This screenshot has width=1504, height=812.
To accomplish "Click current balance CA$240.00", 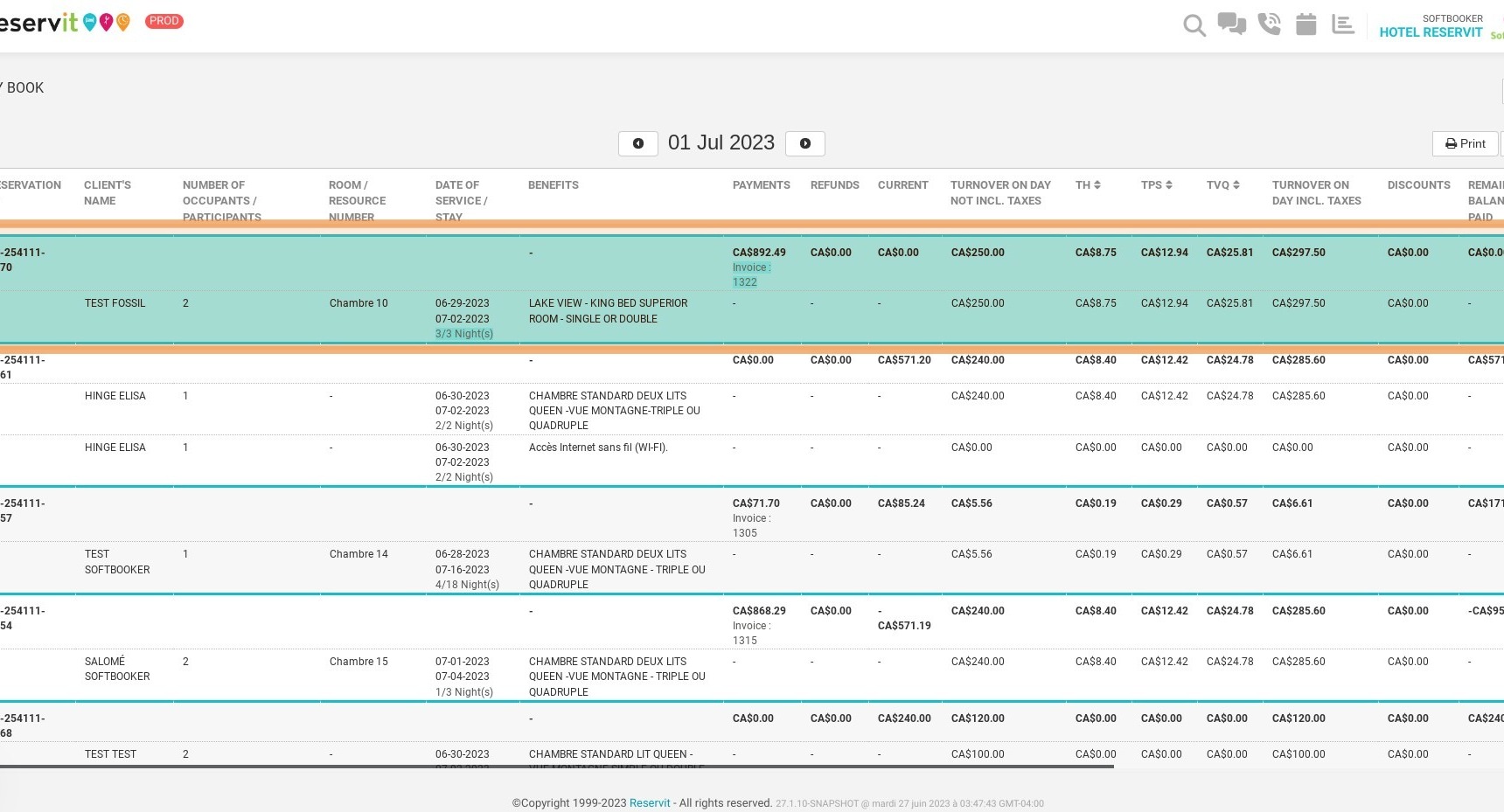I will tap(904, 718).
